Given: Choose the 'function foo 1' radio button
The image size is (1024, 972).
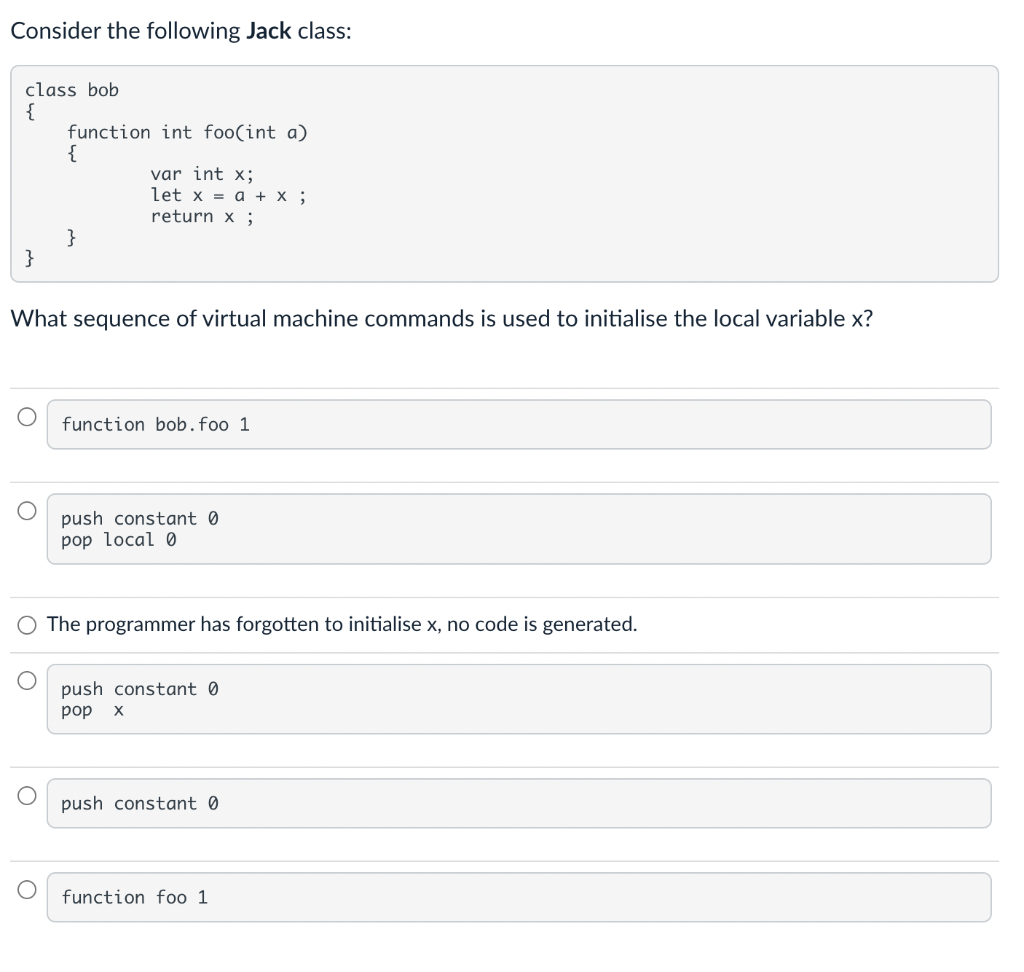Looking at the screenshot, I should click(x=27, y=888).
